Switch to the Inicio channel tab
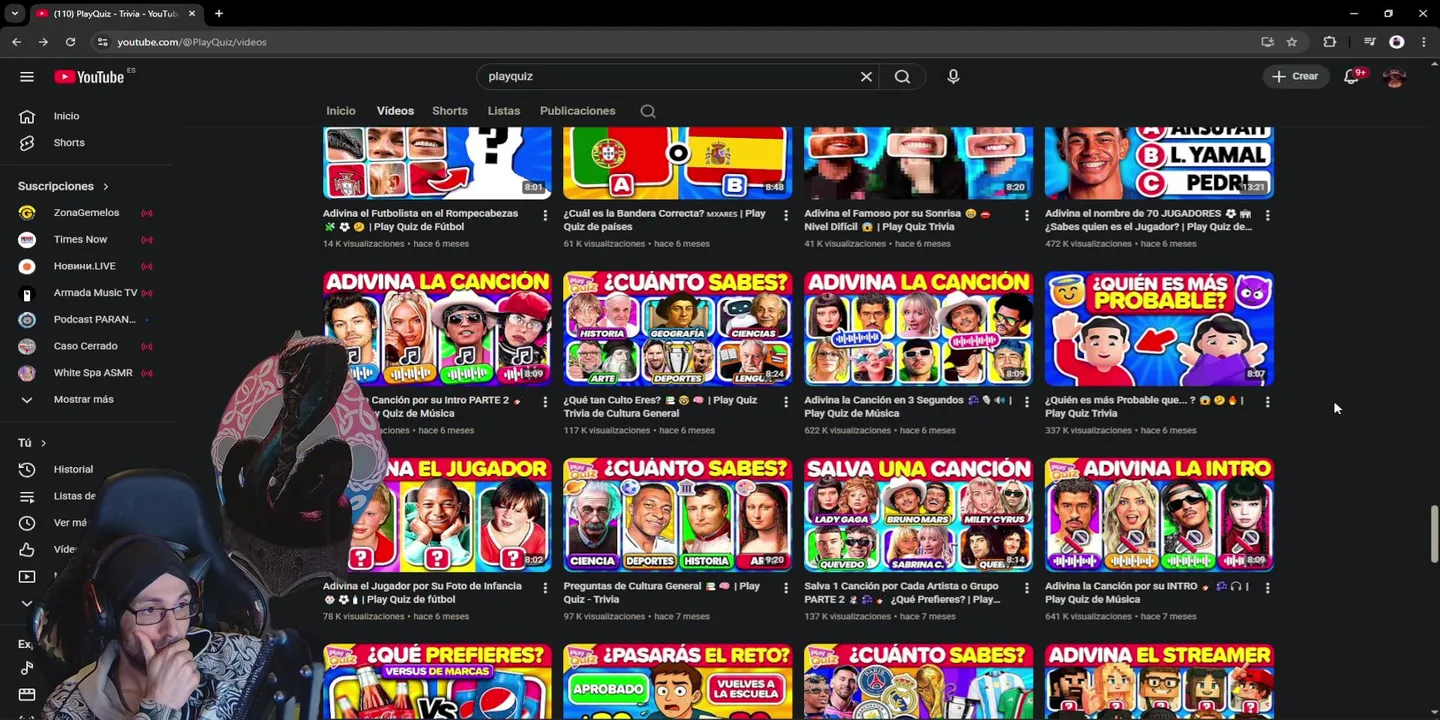Screen dimensions: 1440x720 (x=341, y=111)
